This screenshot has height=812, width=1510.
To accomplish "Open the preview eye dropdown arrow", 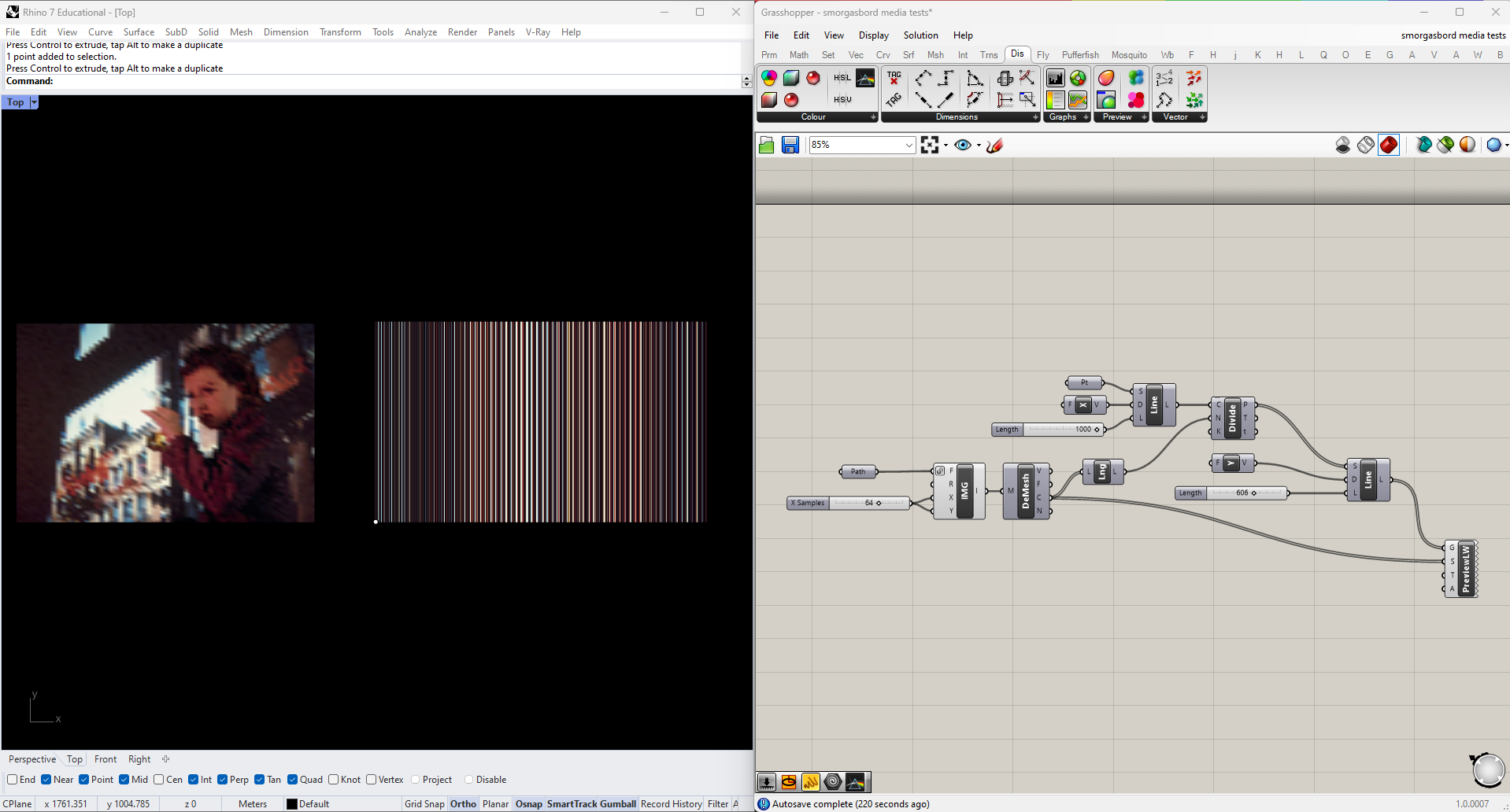I will (x=979, y=146).
